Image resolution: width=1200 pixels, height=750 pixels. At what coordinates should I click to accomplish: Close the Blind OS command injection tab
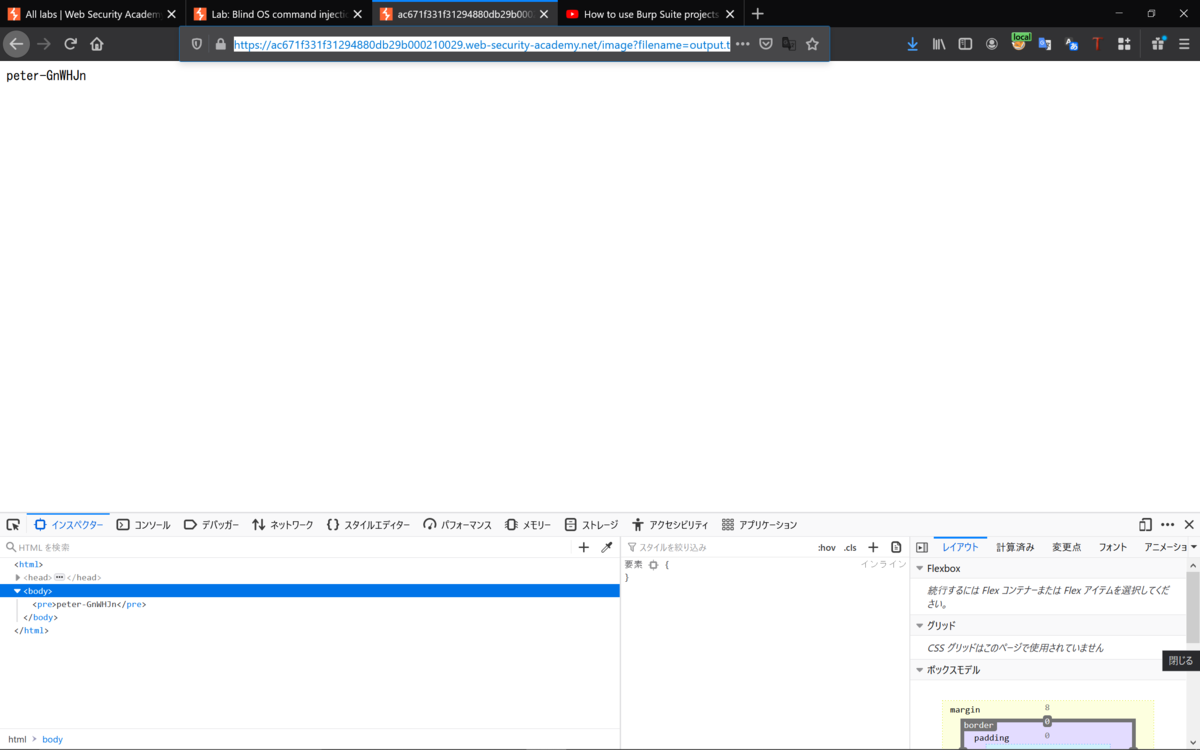point(357,14)
